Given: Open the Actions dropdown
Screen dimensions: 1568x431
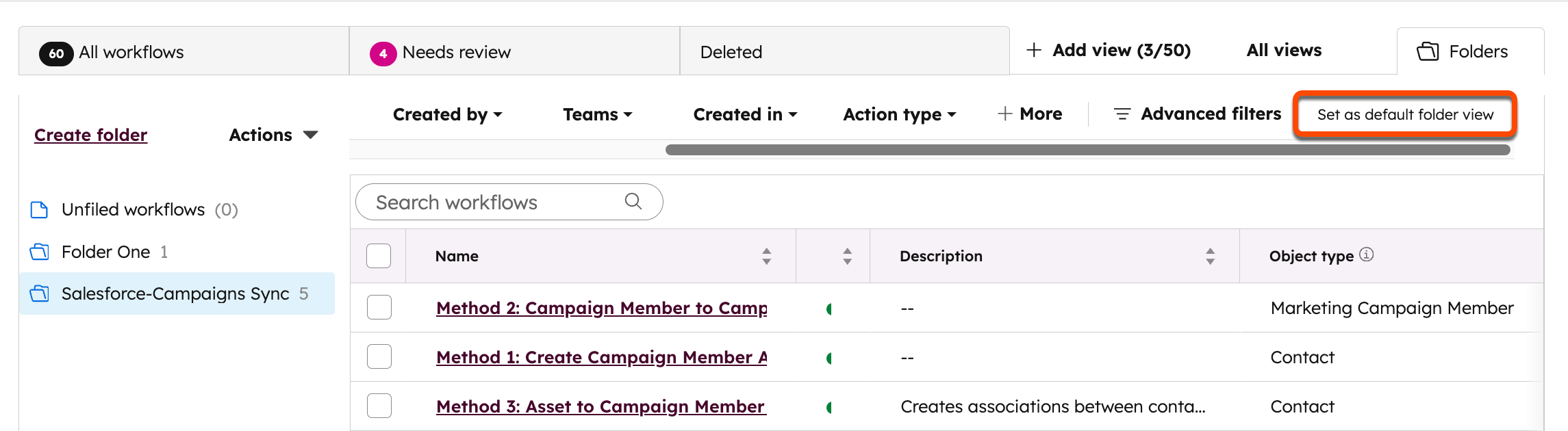Looking at the screenshot, I should coord(273,135).
